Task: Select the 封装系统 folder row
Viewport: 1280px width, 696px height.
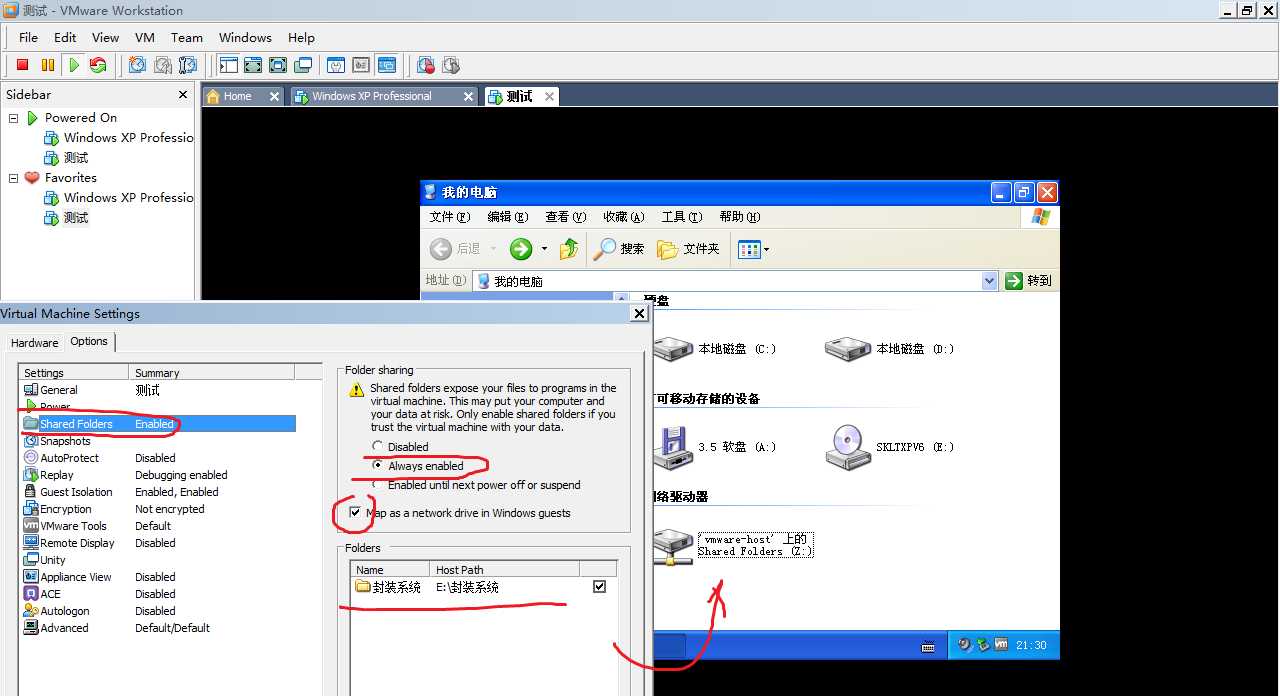Action: 484,587
